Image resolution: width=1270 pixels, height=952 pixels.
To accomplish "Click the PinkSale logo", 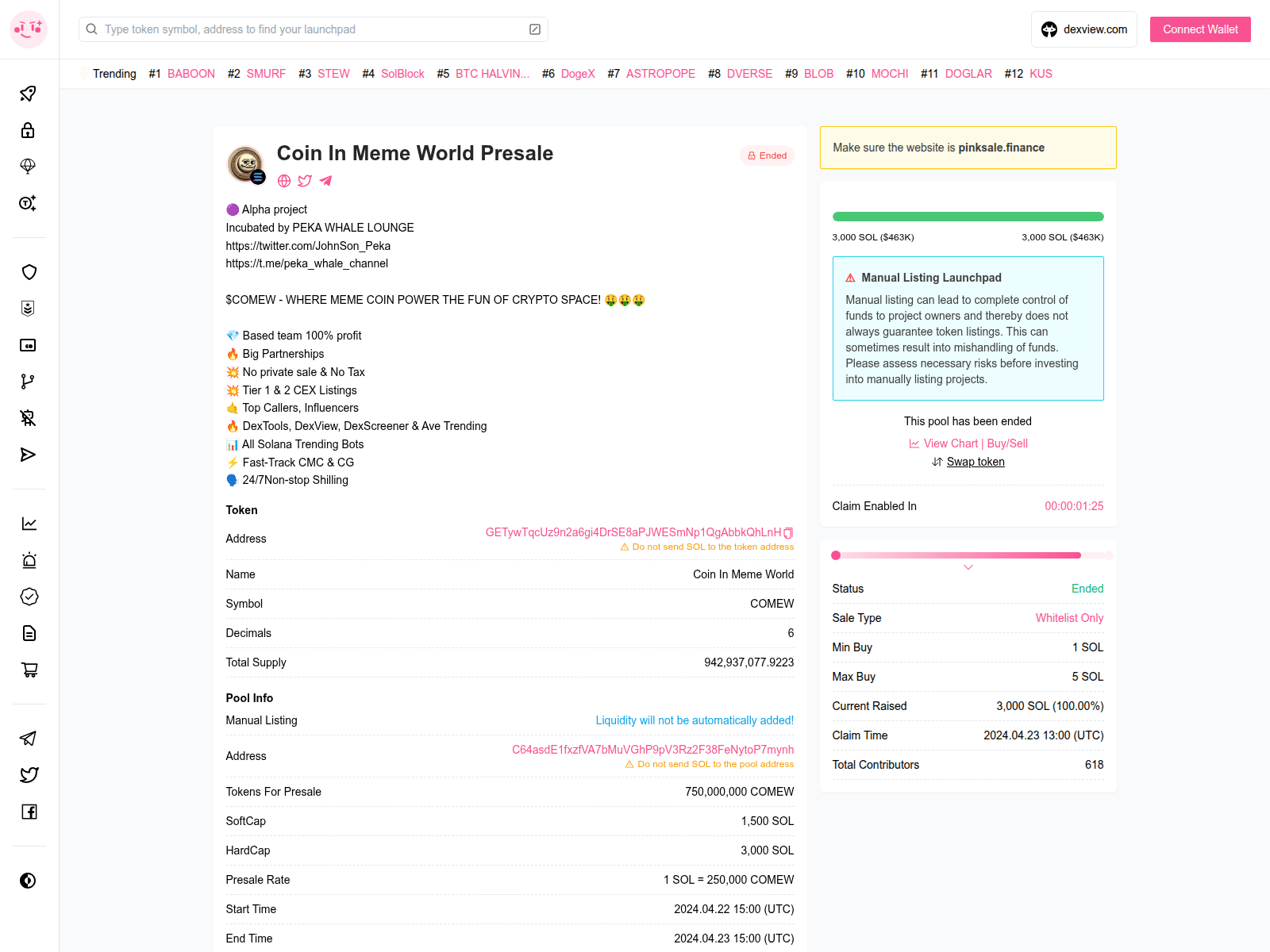I will coord(29,29).
